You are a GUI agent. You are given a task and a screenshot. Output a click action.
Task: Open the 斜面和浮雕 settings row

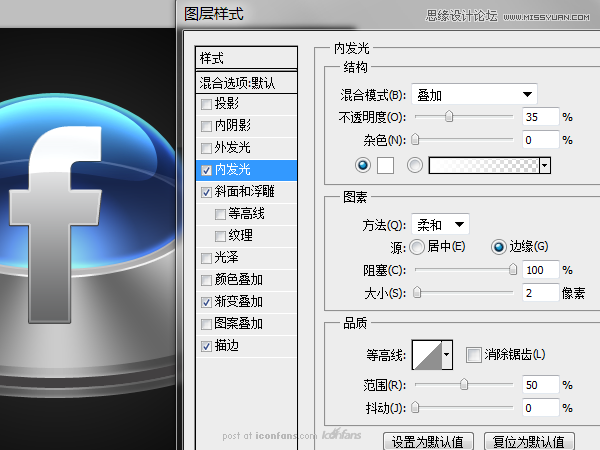(246, 192)
